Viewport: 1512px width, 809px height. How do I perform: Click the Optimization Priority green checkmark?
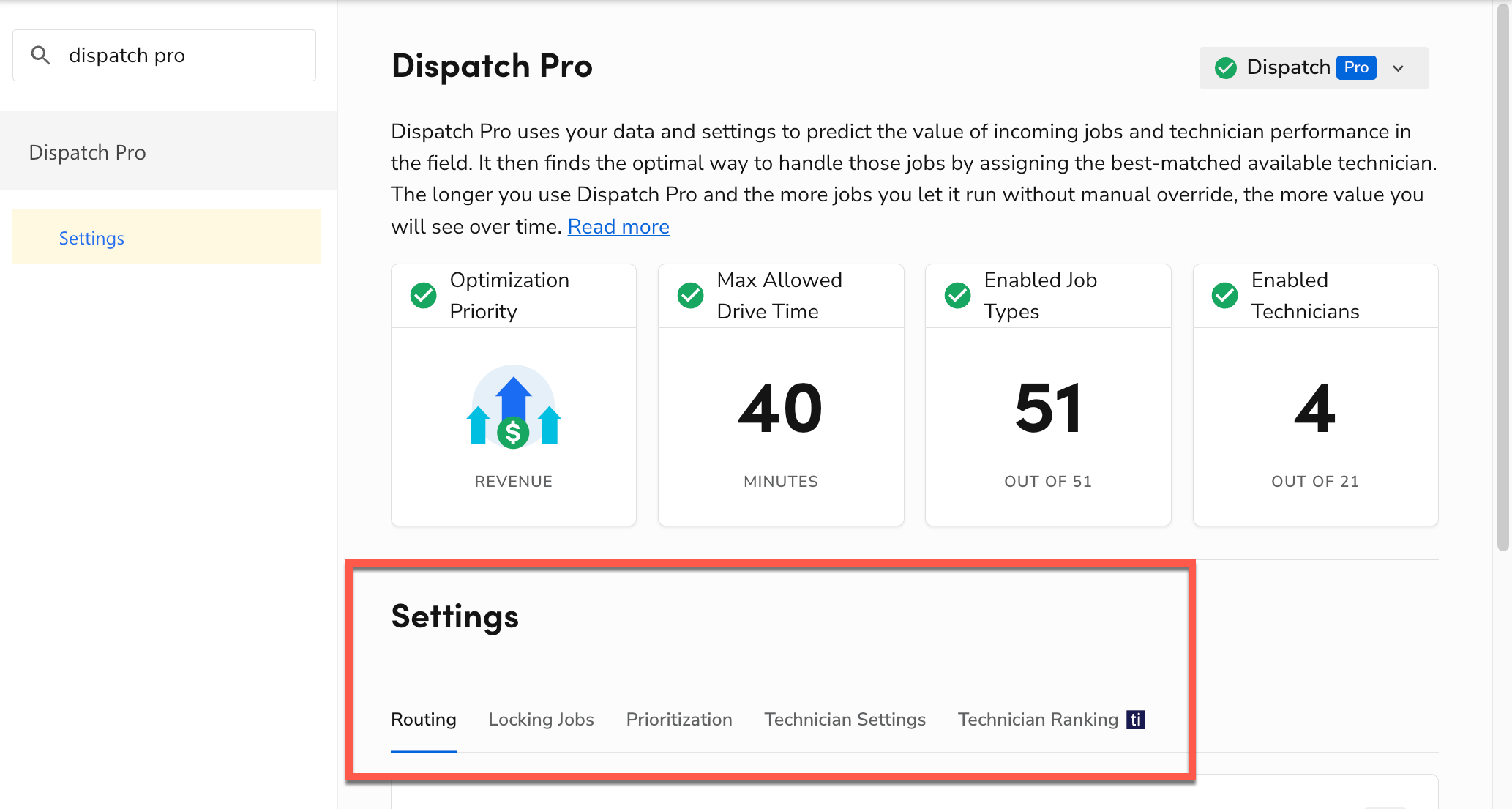tap(423, 296)
